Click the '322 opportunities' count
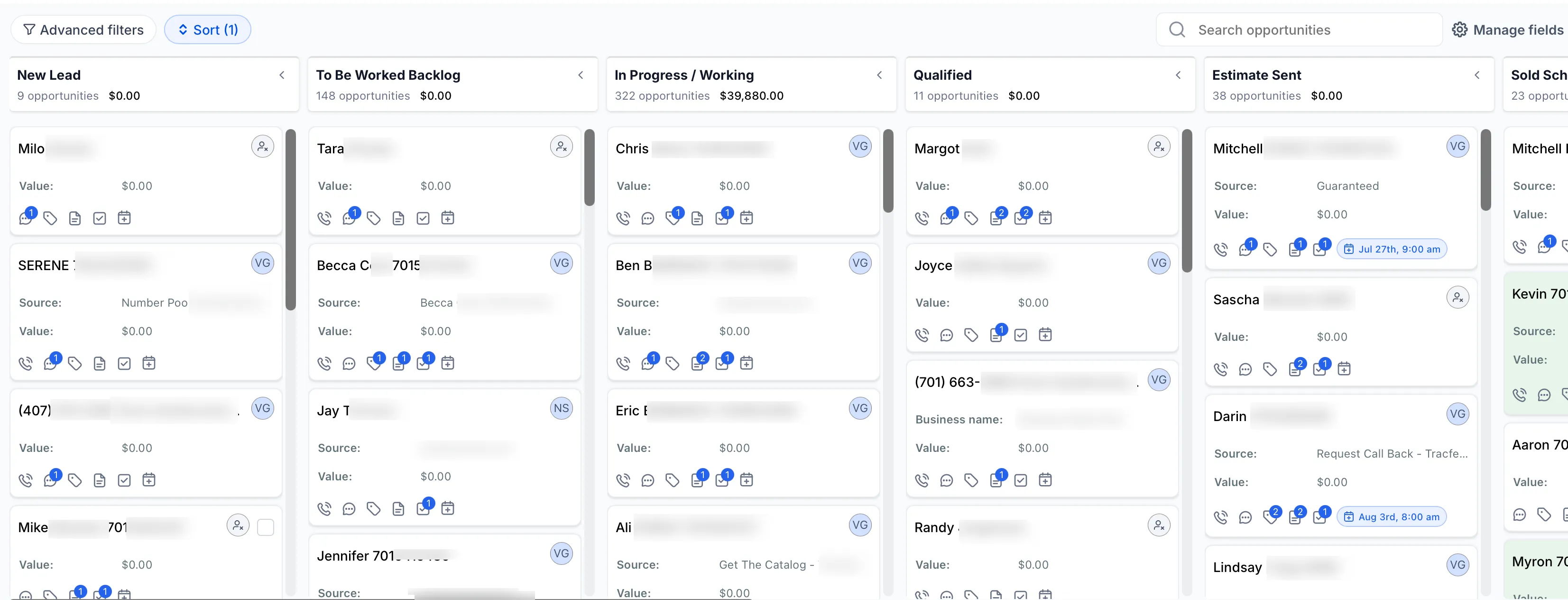This screenshot has width=1568, height=600. point(662,95)
